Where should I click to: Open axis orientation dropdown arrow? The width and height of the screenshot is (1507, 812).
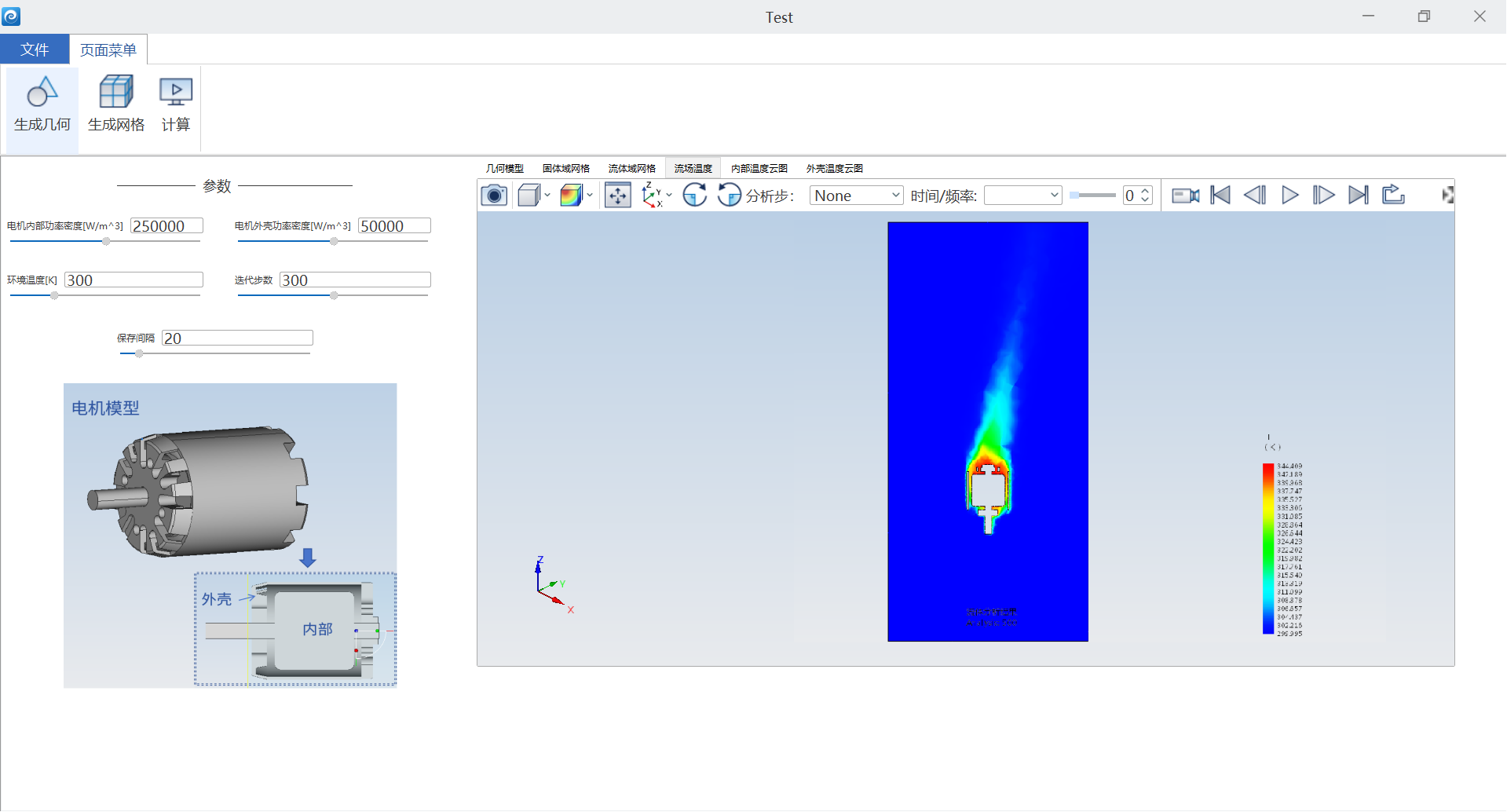669,196
